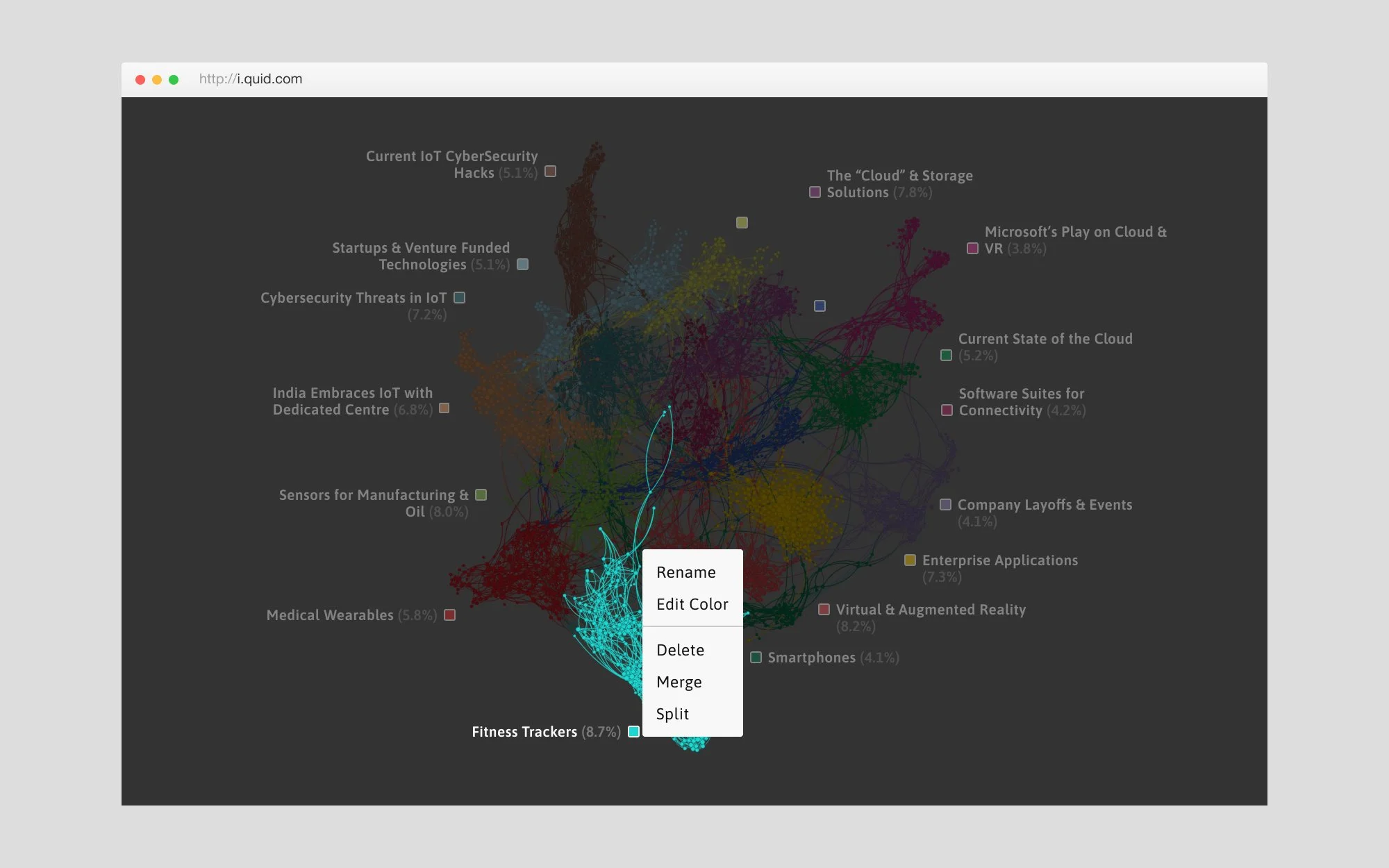This screenshot has height=868, width=1389.
Task: Click the Smartphones green swatch
Action: tap(756, 657)
